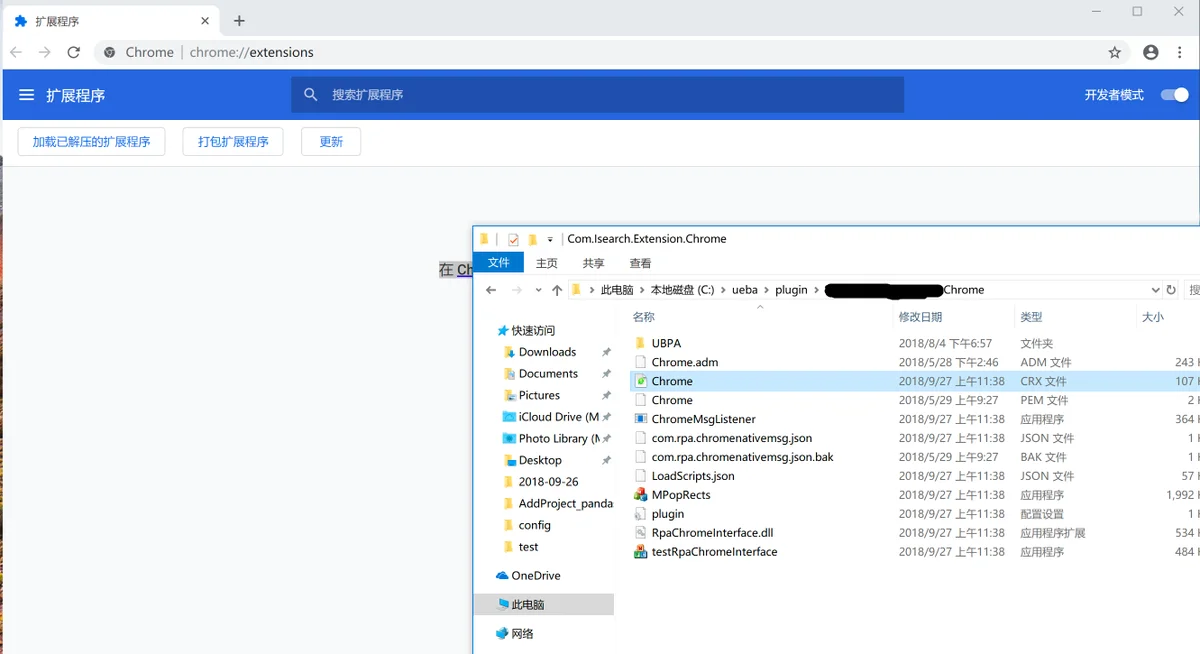Select the RpaChromeInterface.dll file icon
Image resolution: width=1200 pixels, height=654 pixels.
641,533
